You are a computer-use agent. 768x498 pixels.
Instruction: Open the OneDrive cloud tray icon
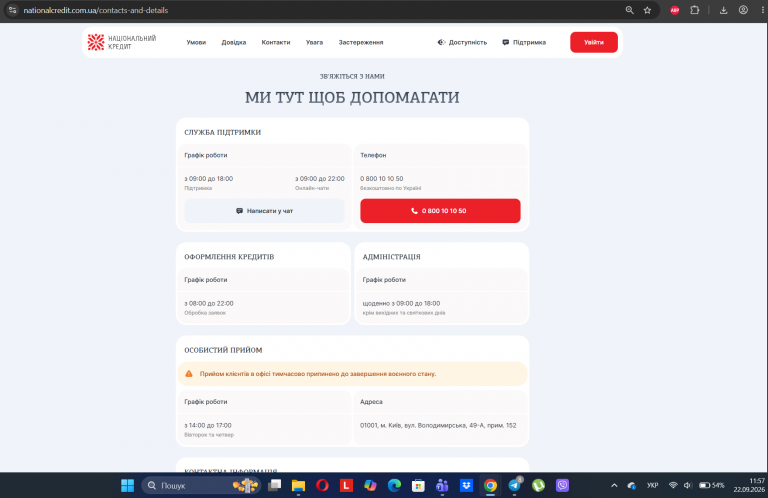coord(632,485)
